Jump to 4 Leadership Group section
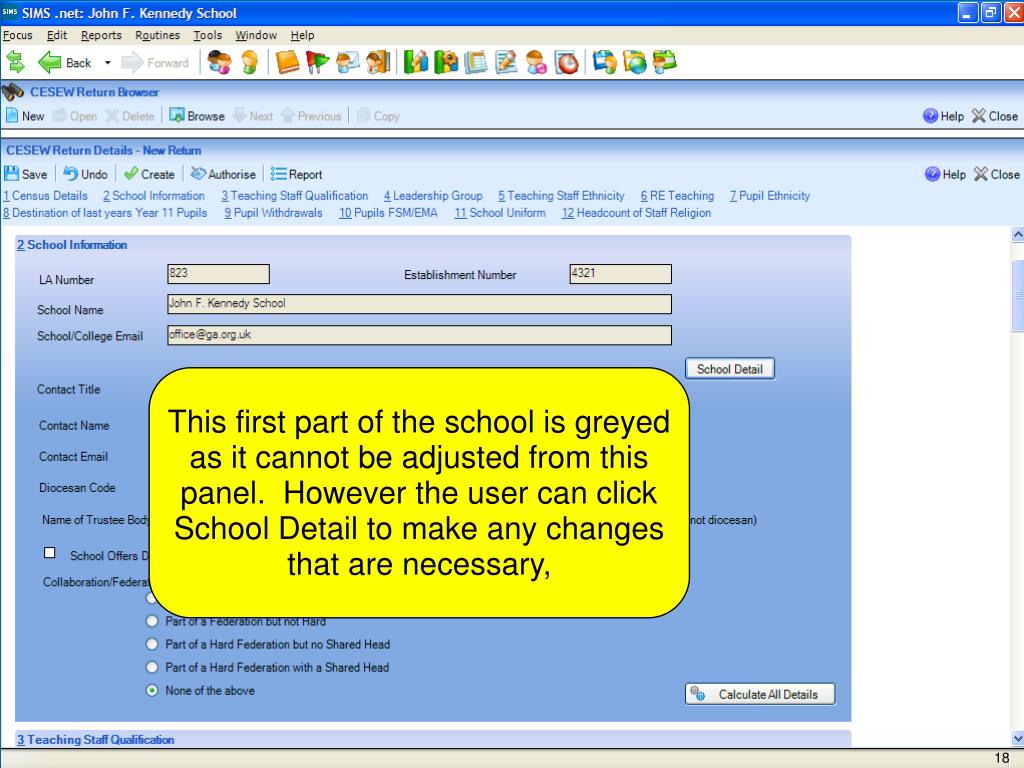Screen dimensions: 1024x768 coord(433,196)
